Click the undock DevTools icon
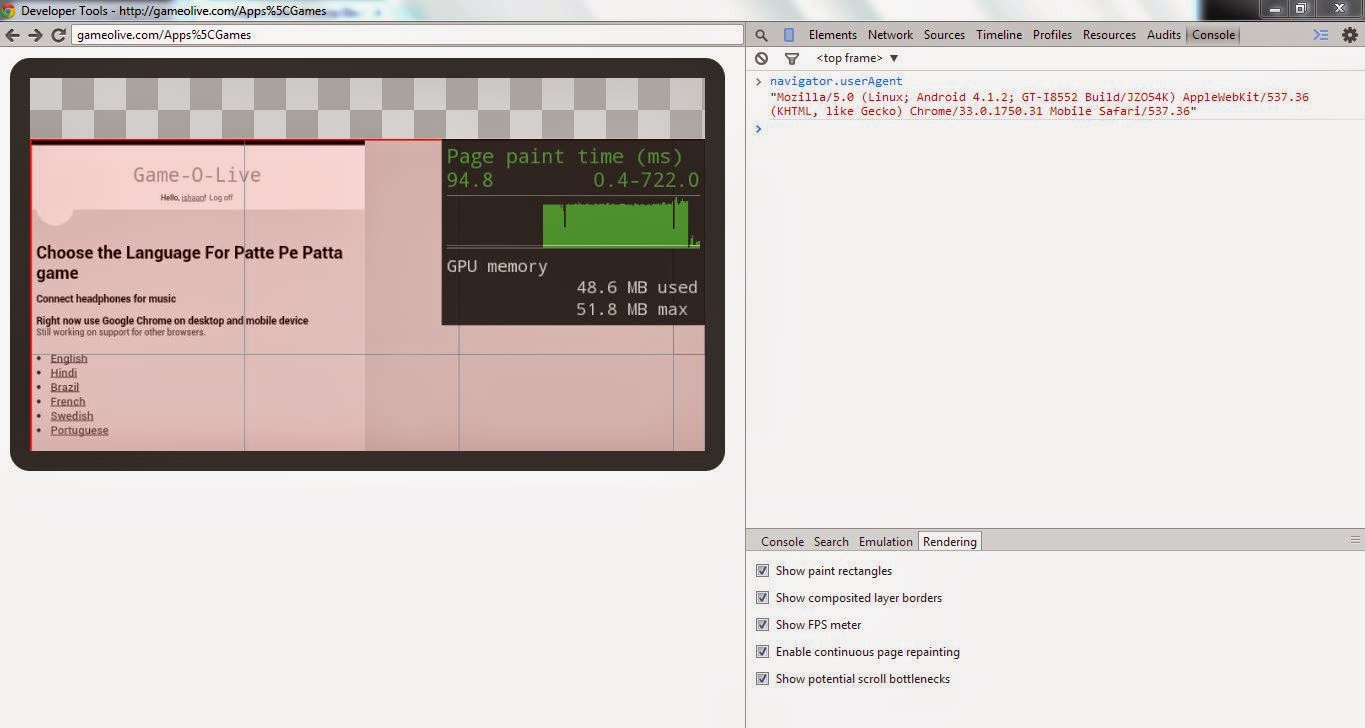 click(1321, 34)
